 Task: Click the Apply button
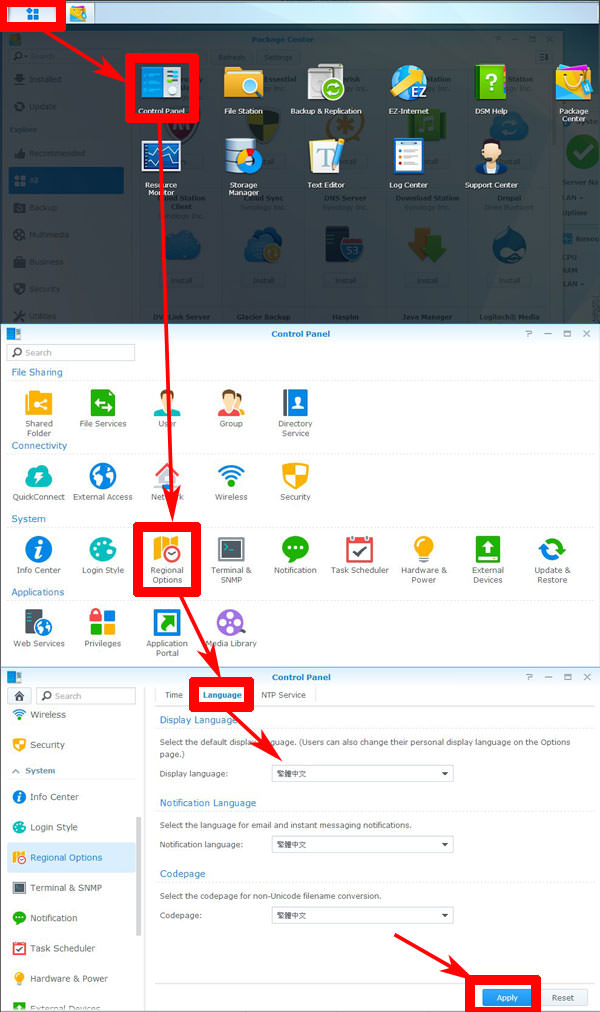point(507,997)
